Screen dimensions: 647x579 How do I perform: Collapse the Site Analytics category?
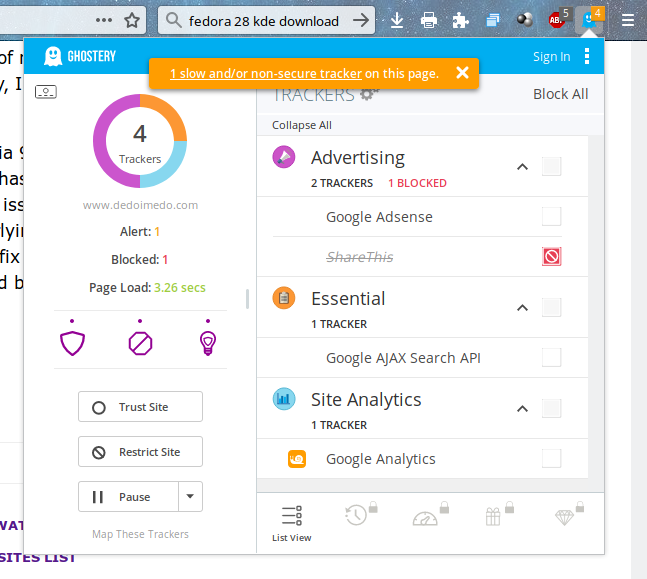point(522,409)
